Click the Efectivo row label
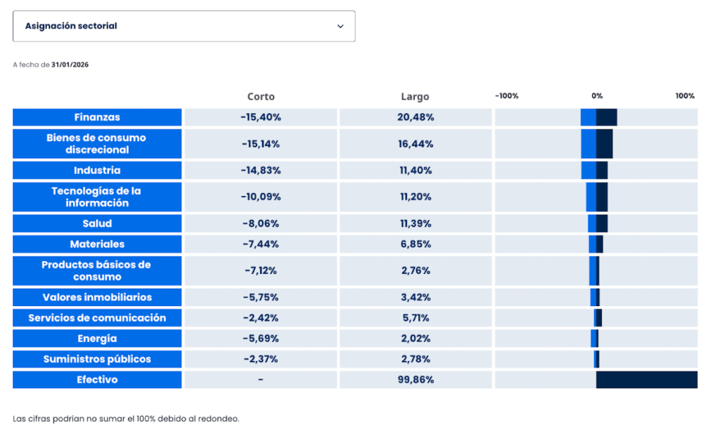The height and width of the screenshot is (434, 720). point(97,380)
